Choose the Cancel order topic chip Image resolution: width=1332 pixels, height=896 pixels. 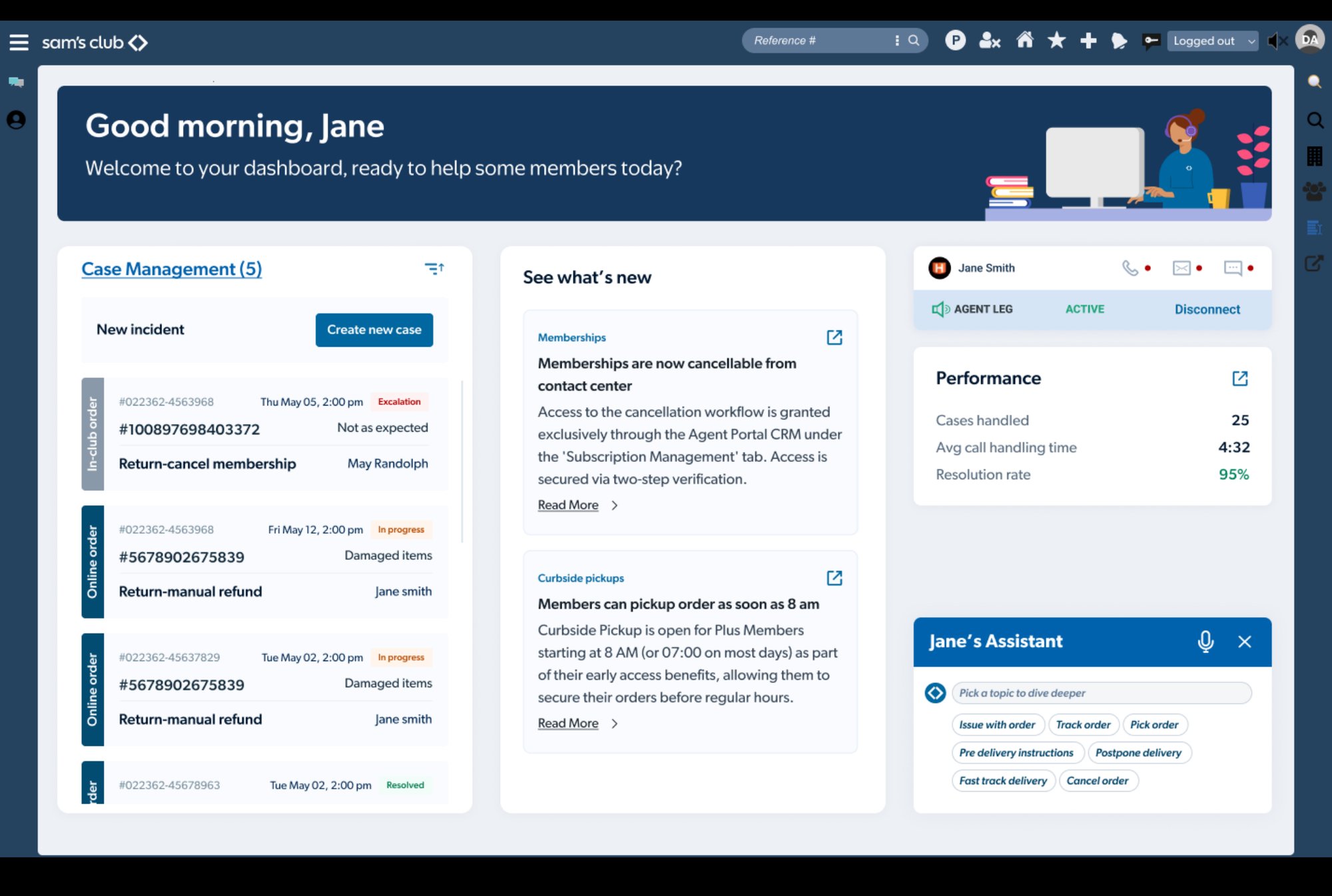click(x=1098, y=781)
